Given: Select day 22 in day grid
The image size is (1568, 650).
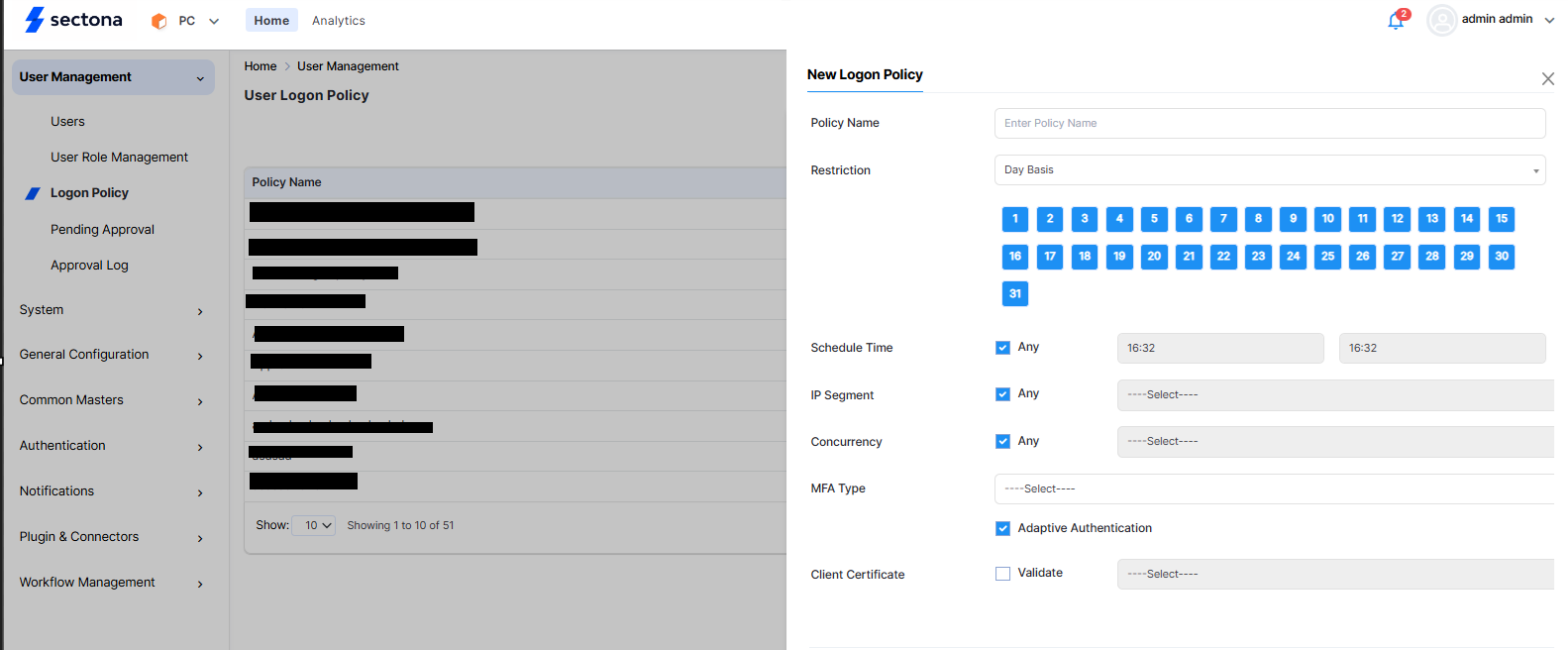Looking at the screenshot, I should coord(1223,257).
